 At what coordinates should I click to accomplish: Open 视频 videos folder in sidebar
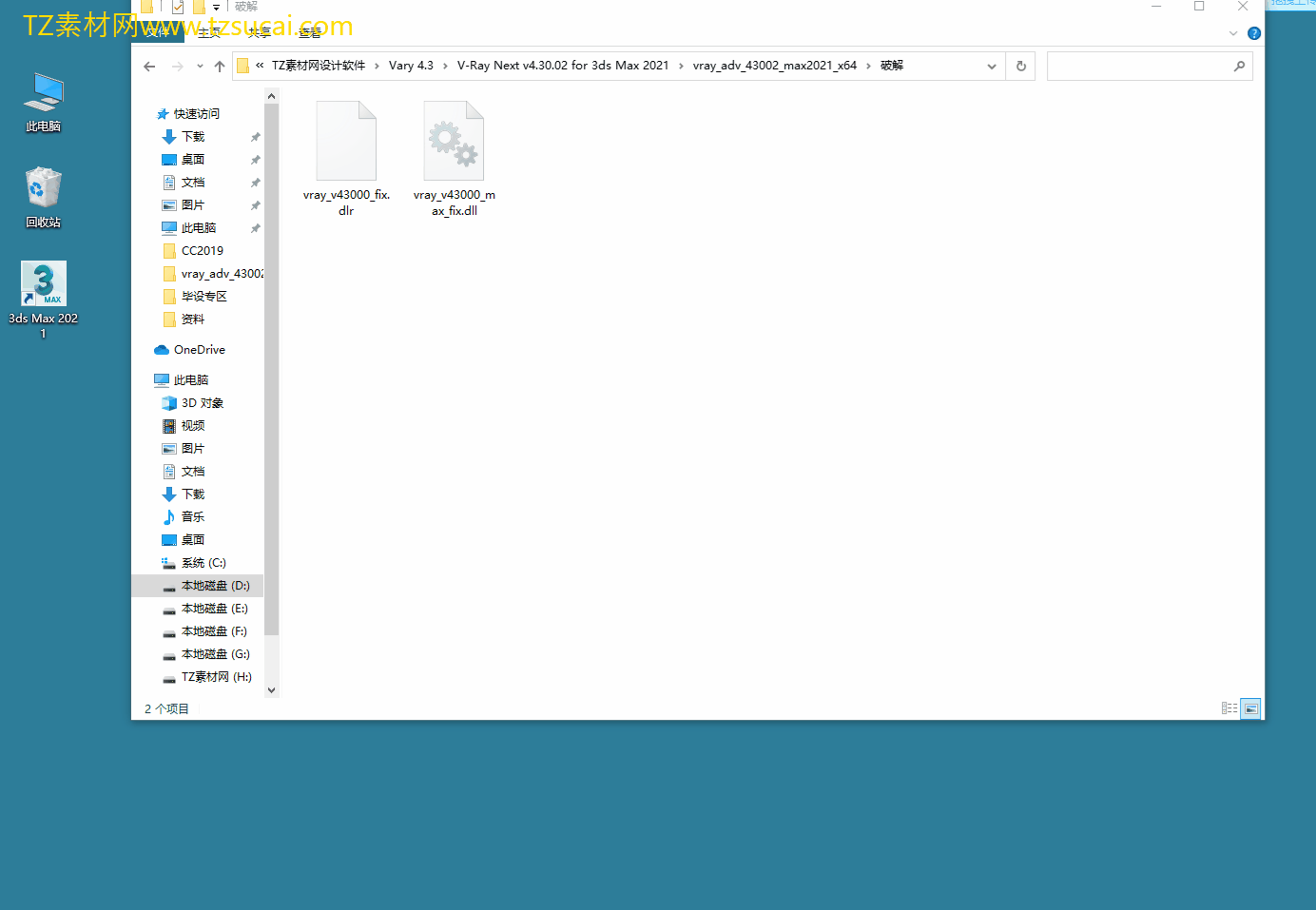tap(184, 426)
